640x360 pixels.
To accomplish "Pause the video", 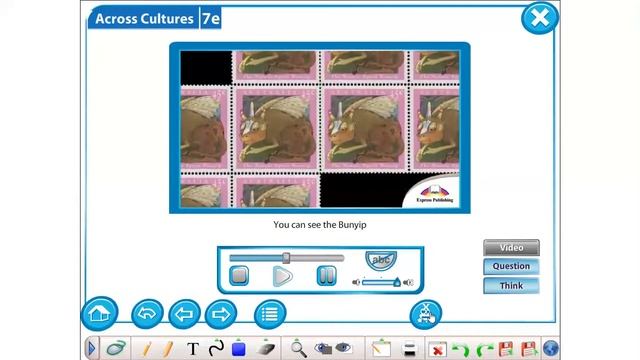I will point(327,276).
